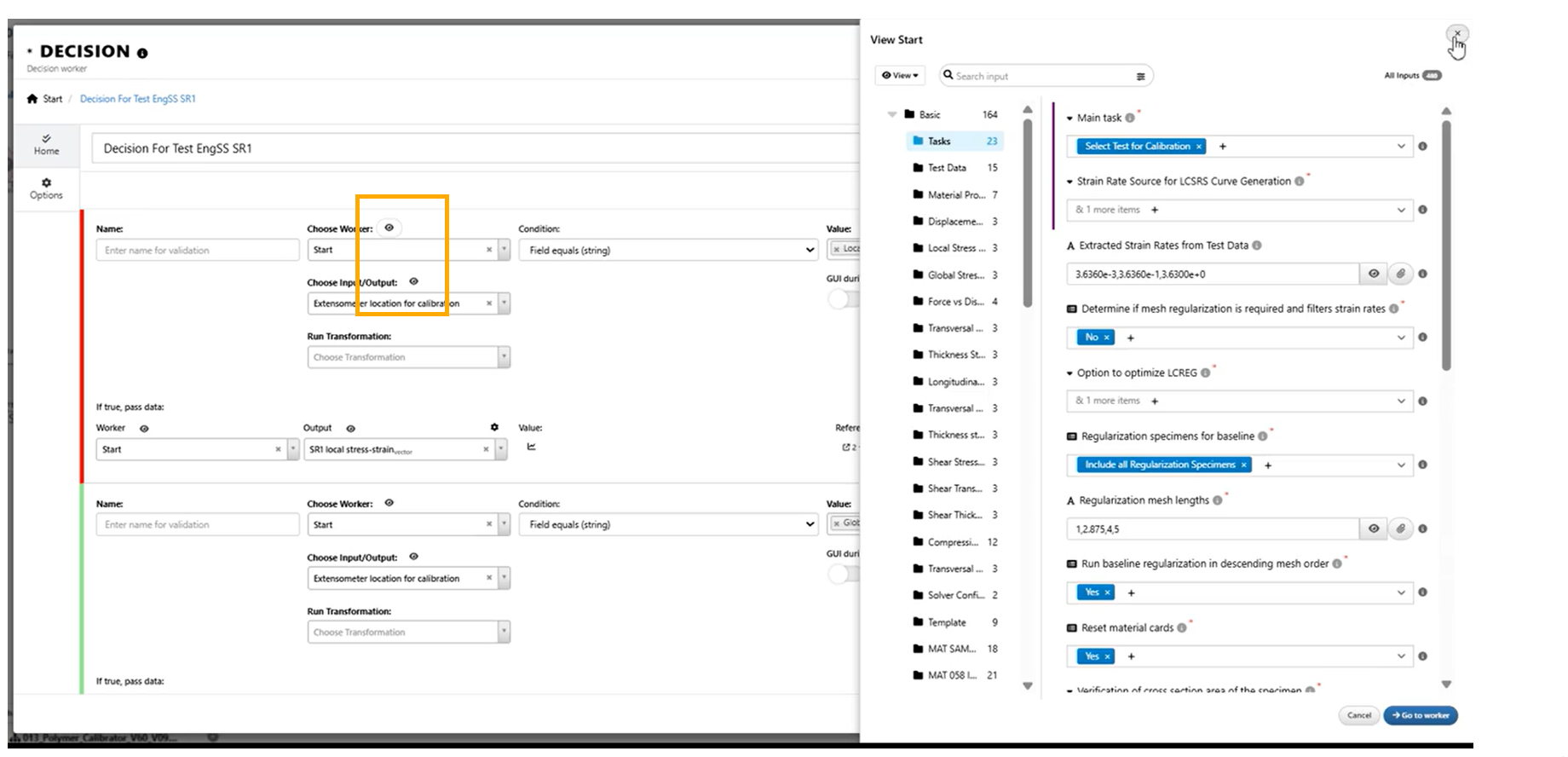Toggle eye icon beside Worker label
The height and width of the screenshot is (757, 1568).
click(144, 429)
